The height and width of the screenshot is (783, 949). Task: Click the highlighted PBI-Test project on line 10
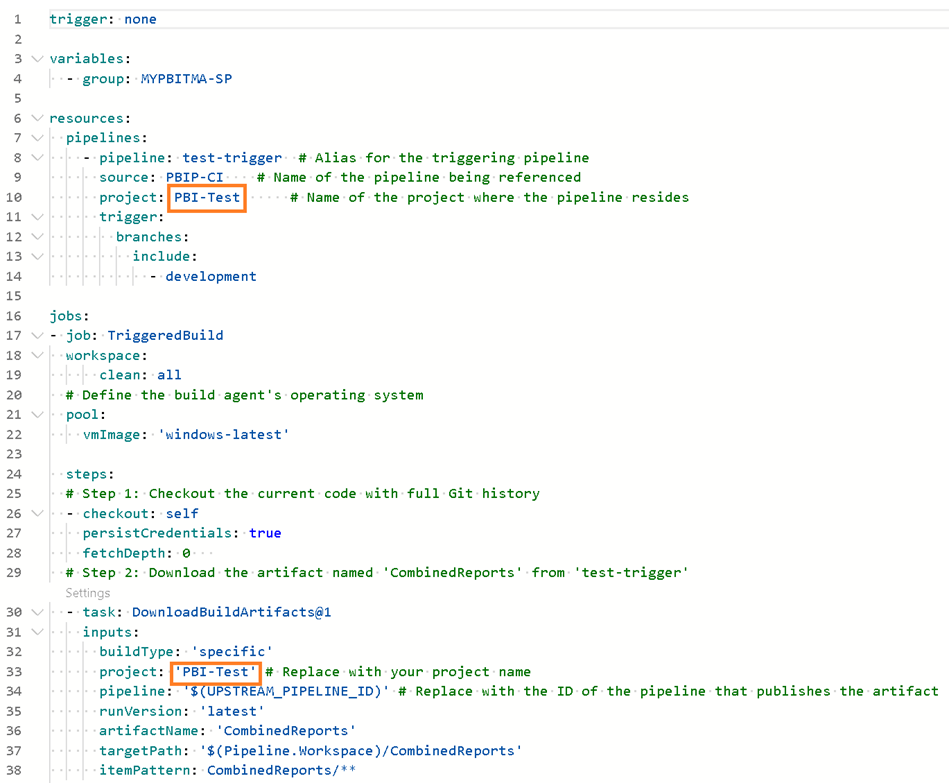tap(207, 197)
